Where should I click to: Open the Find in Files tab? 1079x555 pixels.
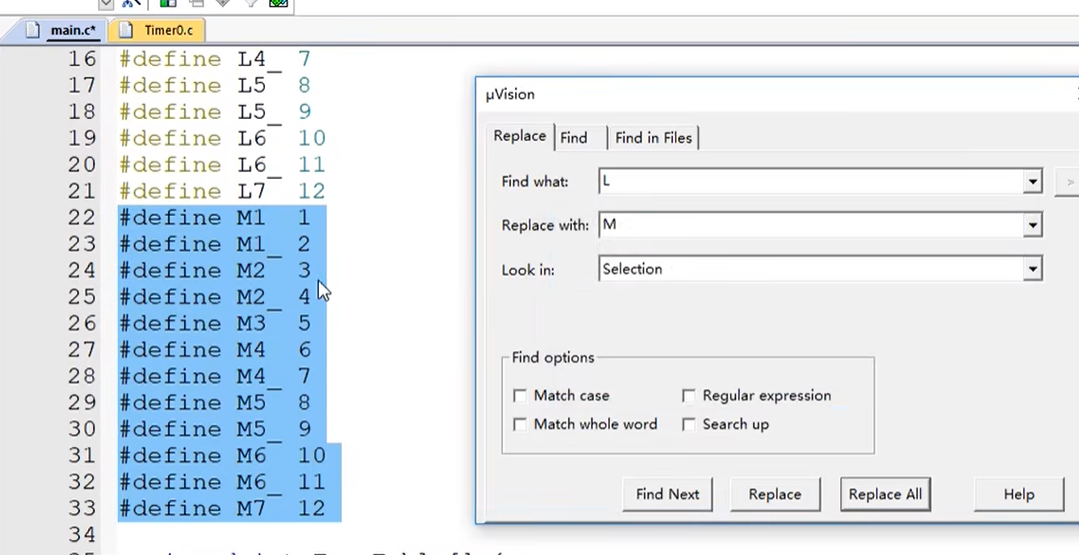tap(653, 138)
